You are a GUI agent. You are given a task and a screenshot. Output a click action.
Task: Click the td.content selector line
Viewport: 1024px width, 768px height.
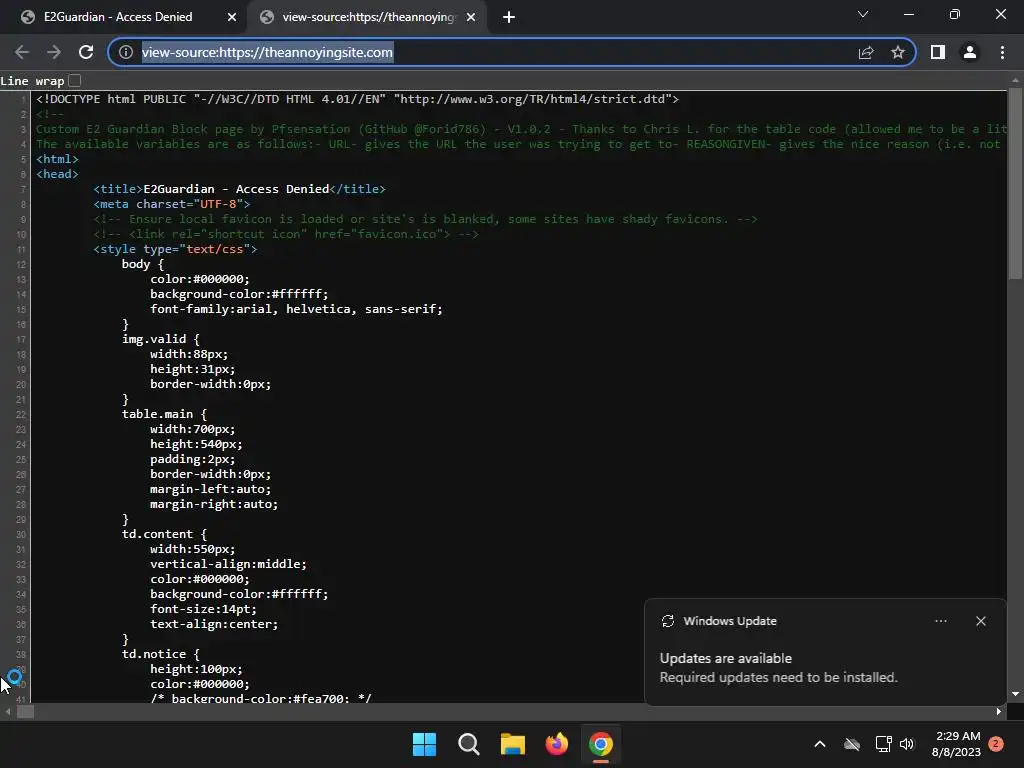[x=164, y=534]
